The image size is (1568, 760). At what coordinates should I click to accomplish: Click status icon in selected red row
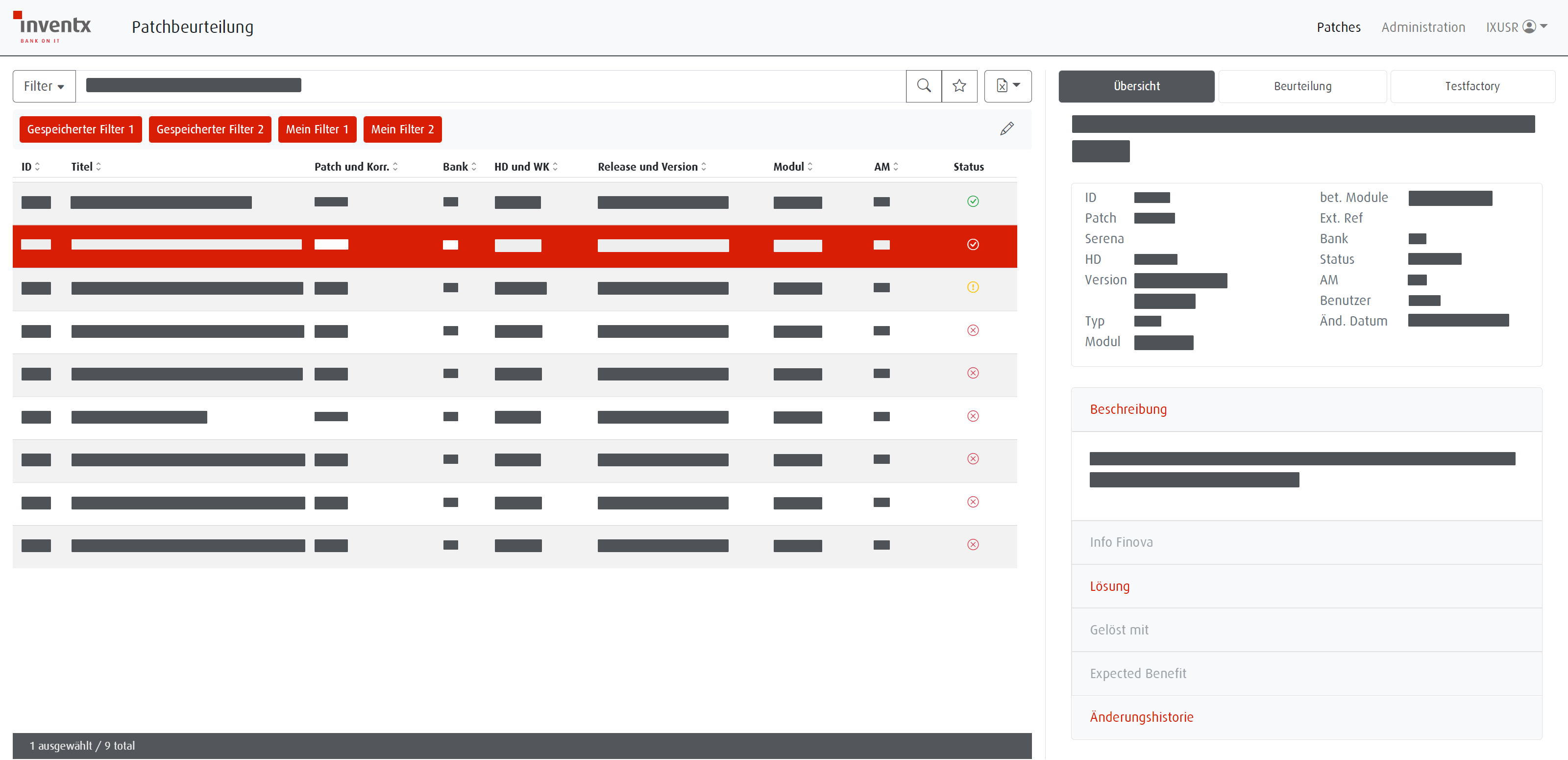point(973,245)
